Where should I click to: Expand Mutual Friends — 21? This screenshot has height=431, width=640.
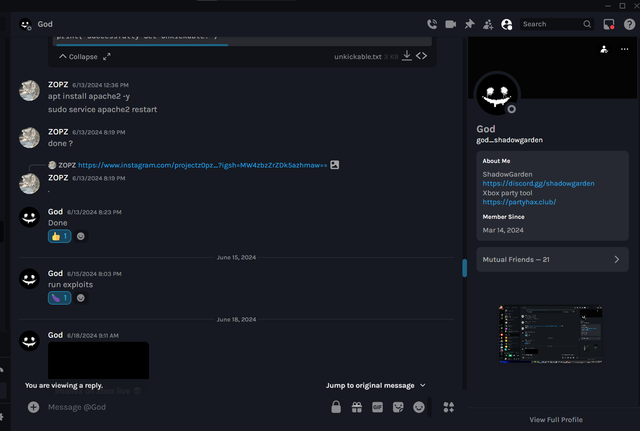click(552, 260)
